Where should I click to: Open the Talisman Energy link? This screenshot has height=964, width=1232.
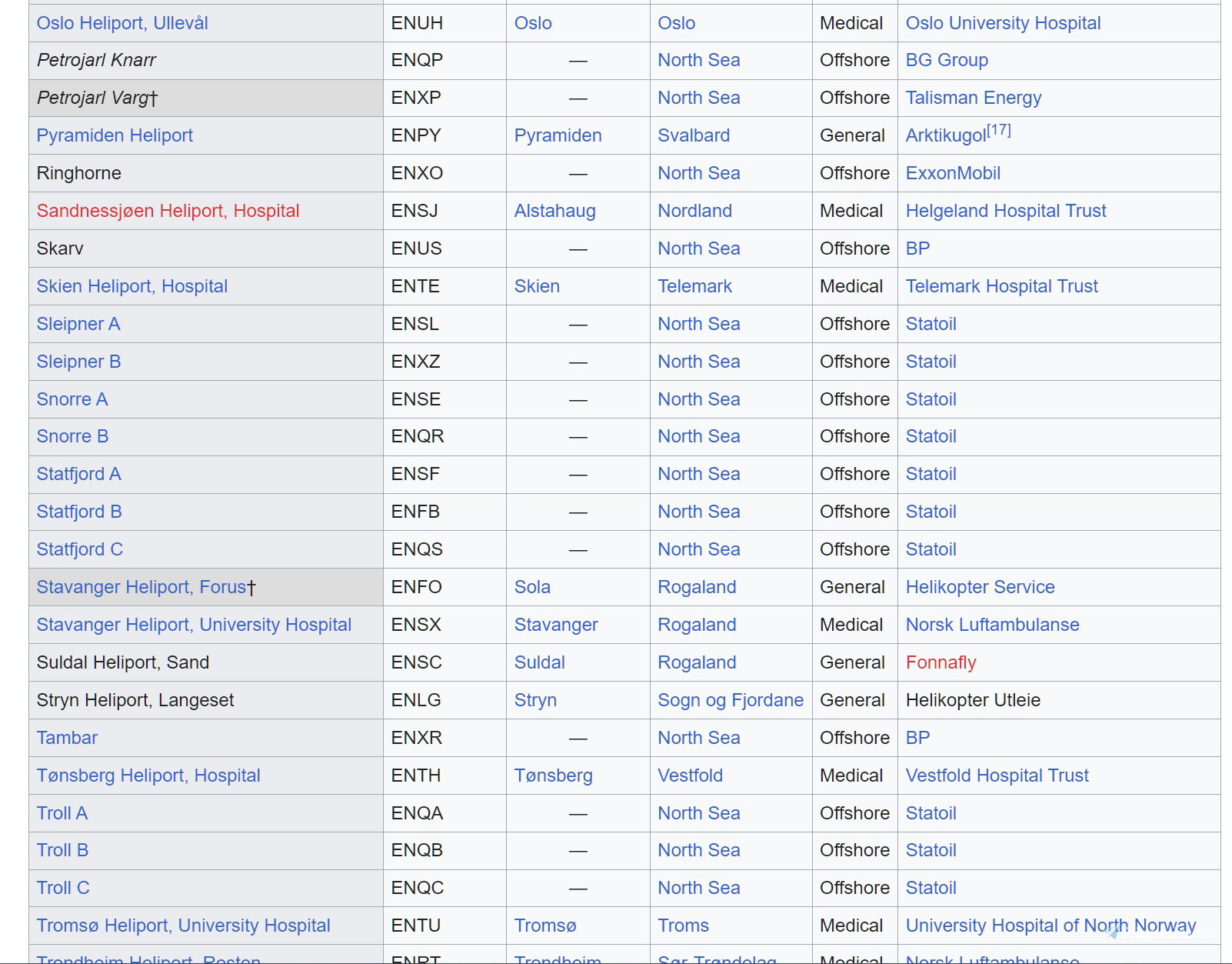[974, 98]
